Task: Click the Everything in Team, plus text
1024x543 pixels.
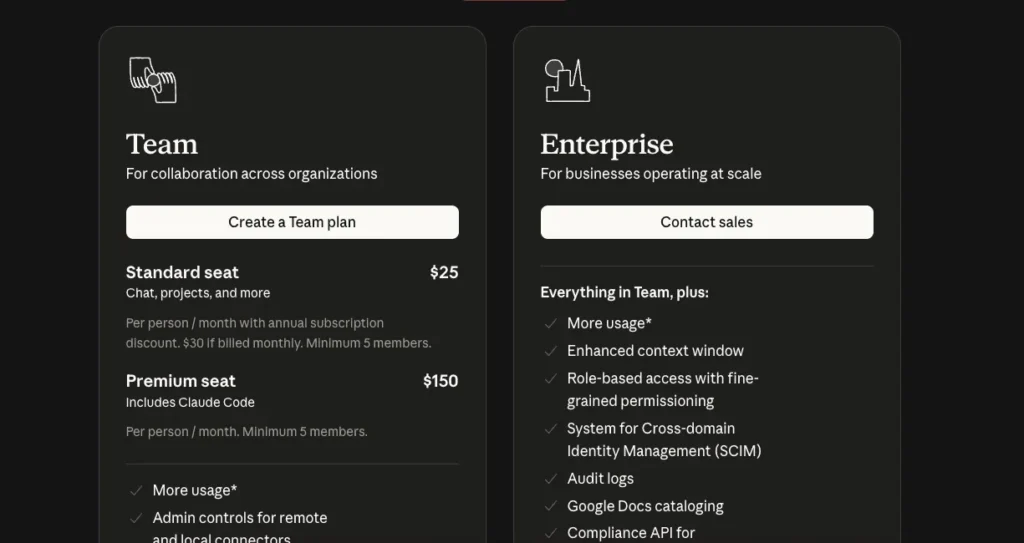Action: click(624, 293)
